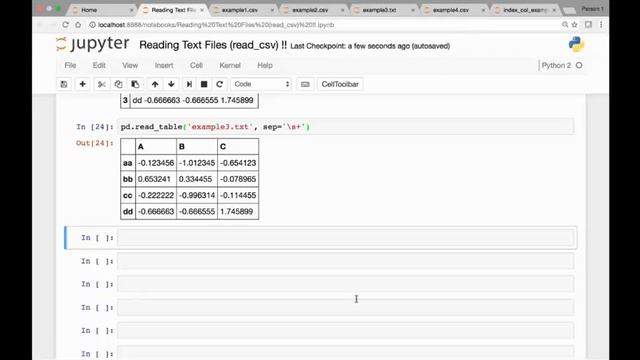
Task: Click the column header B
Action: click(197, 147)
